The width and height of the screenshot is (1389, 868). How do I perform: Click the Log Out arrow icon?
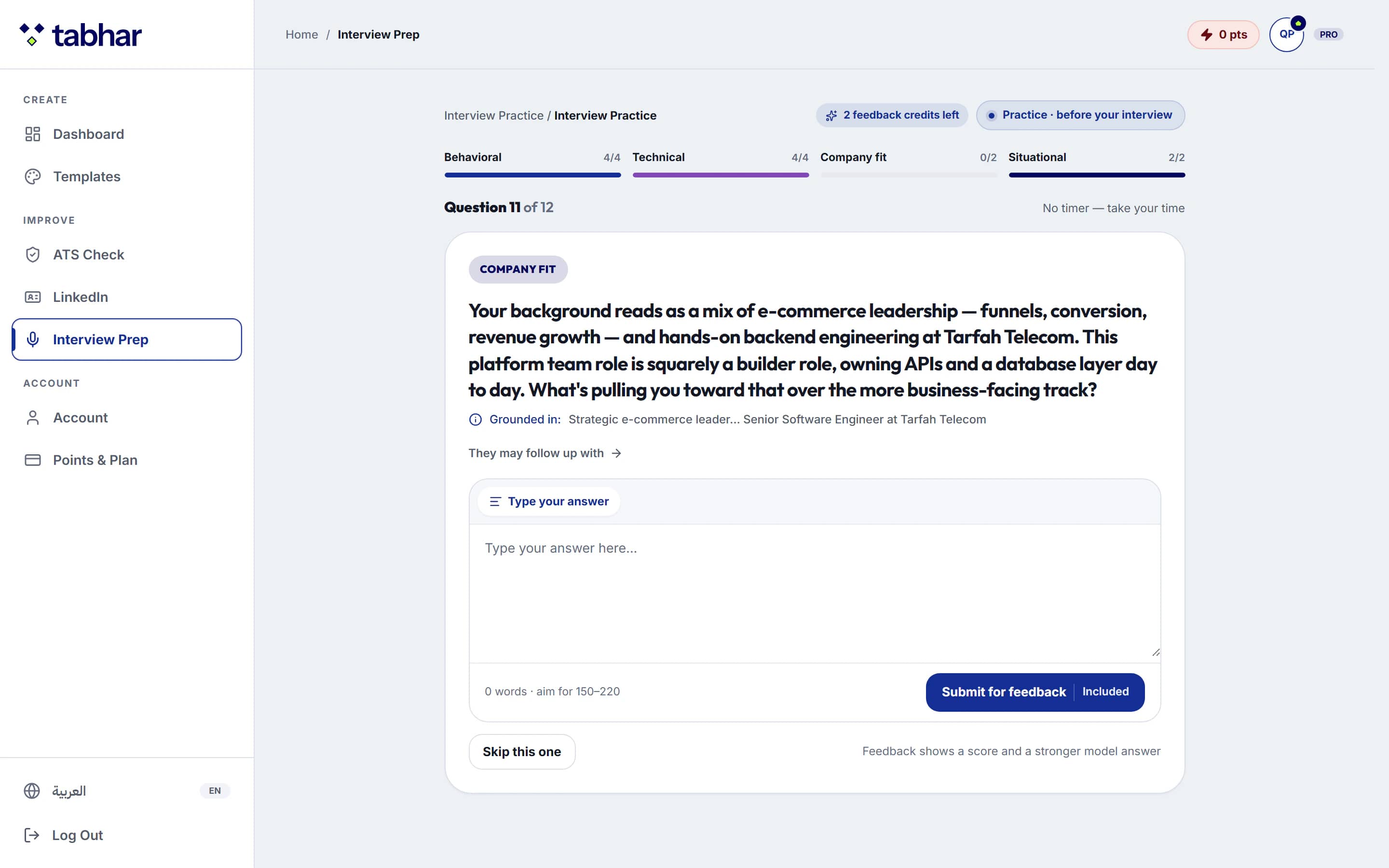pos(31,835)
